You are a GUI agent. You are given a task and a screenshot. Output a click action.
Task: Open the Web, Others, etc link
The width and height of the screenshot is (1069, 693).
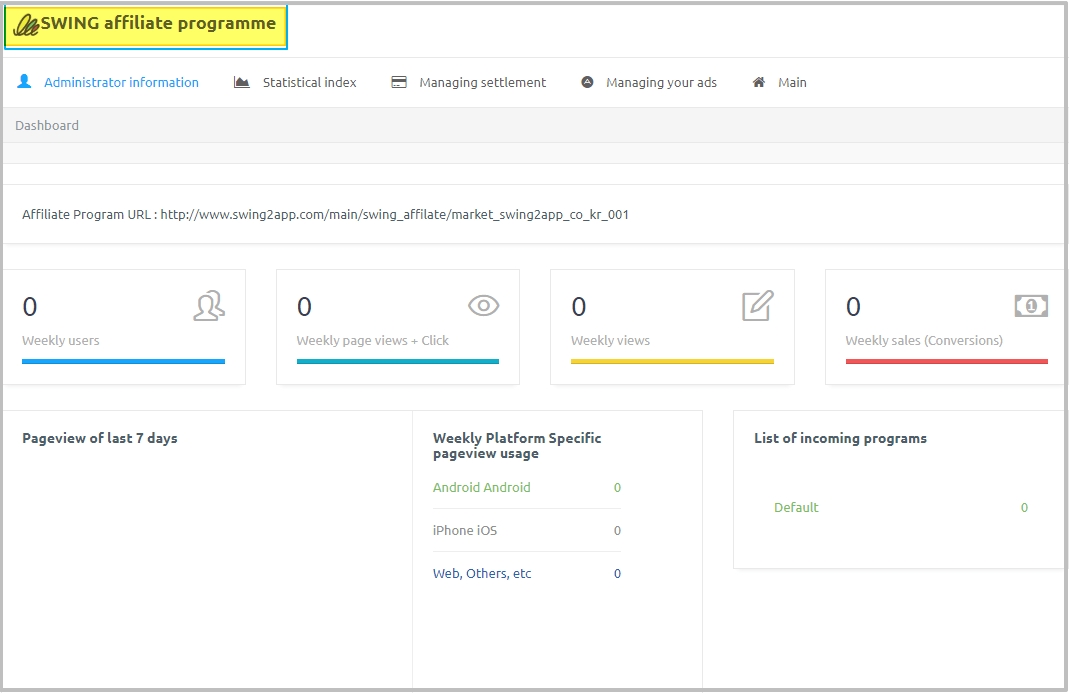pos(482,573)
